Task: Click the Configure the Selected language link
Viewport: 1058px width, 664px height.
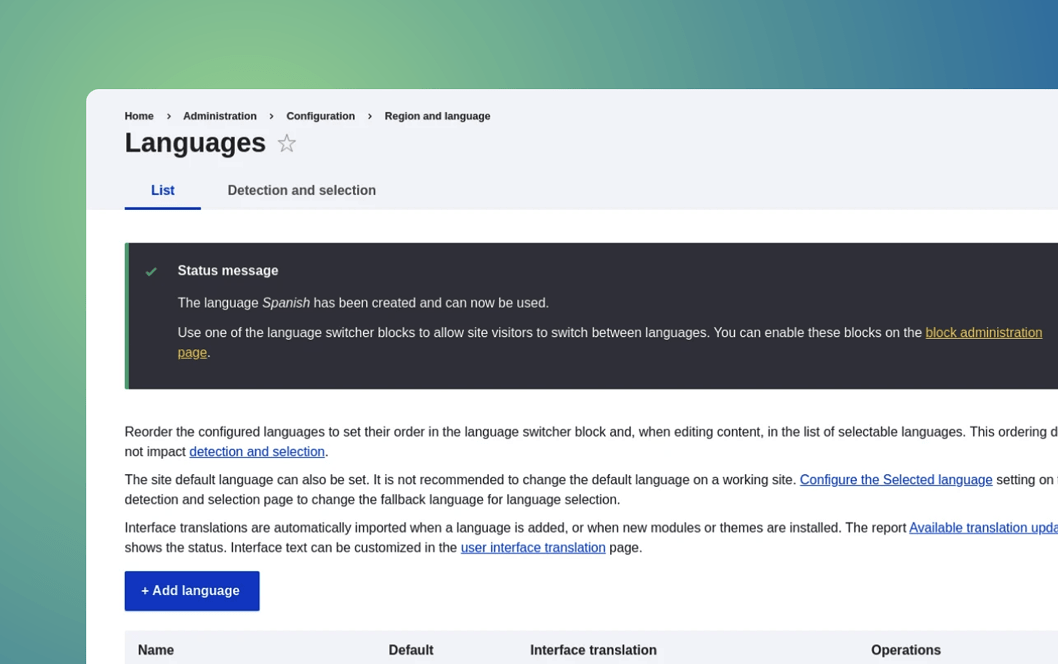Action: [x=895, y=480]
